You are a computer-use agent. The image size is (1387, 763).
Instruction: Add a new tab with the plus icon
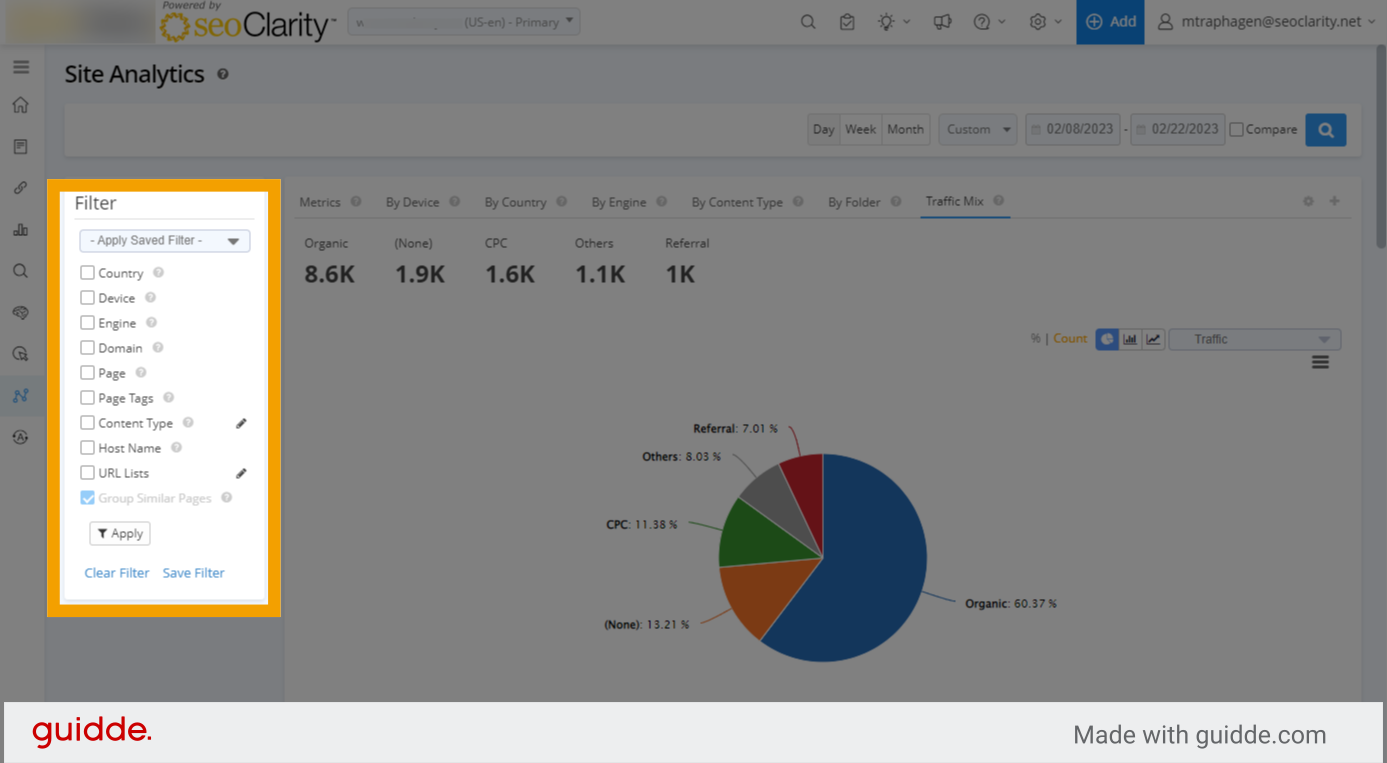(1334, 201)
